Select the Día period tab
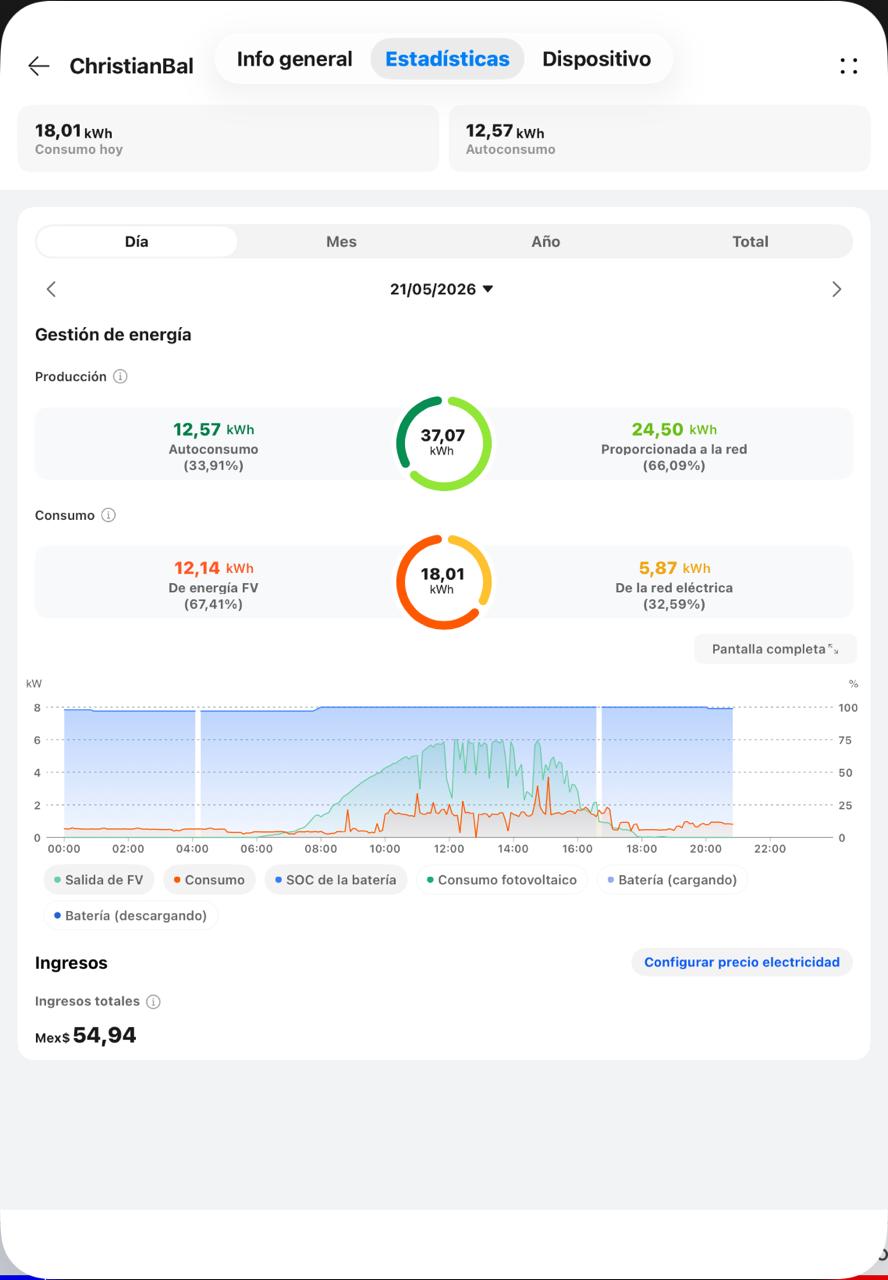 [137, 242]
